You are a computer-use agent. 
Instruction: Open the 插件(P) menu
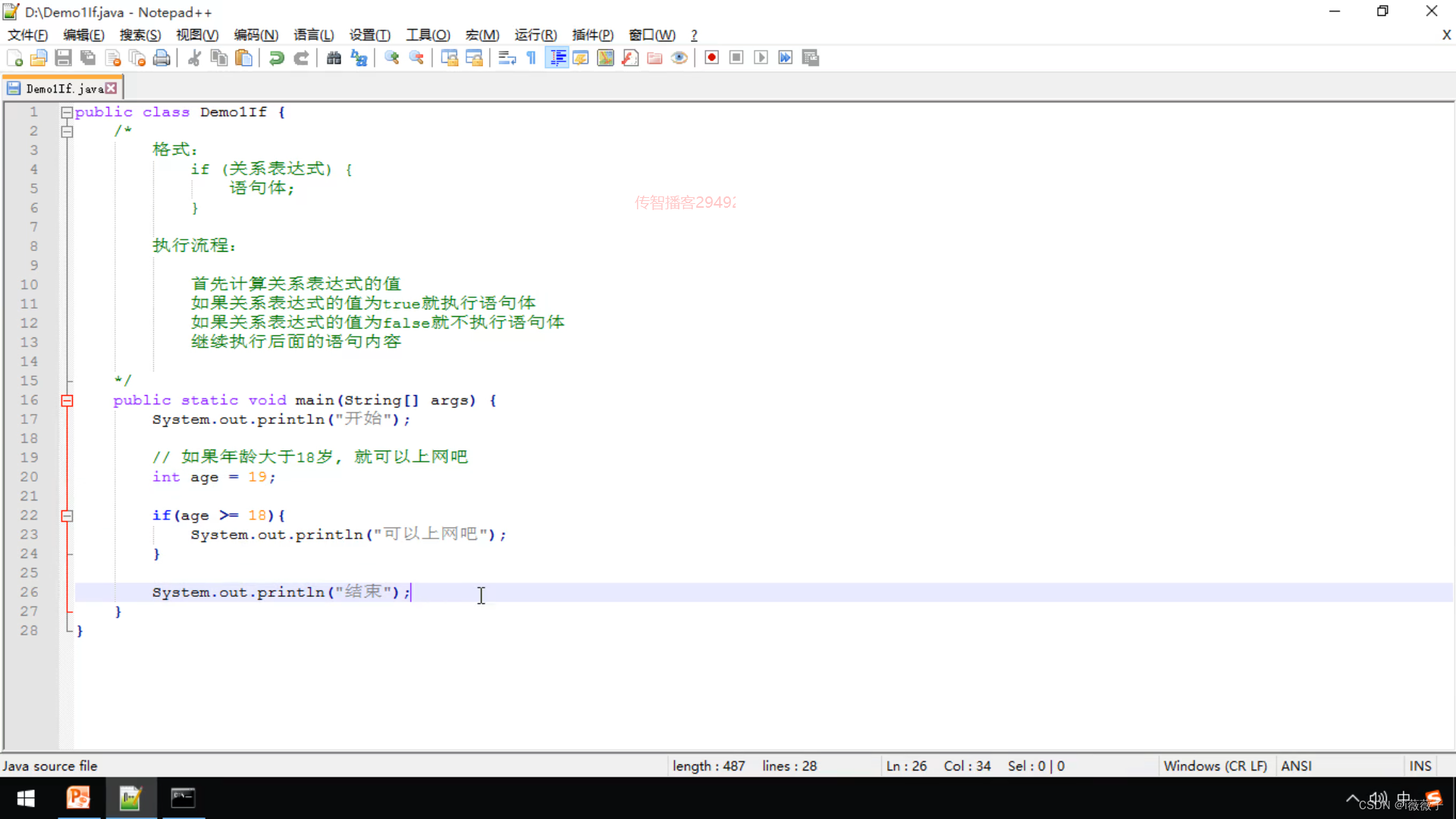pyautogui.click(x=592, y=35)
